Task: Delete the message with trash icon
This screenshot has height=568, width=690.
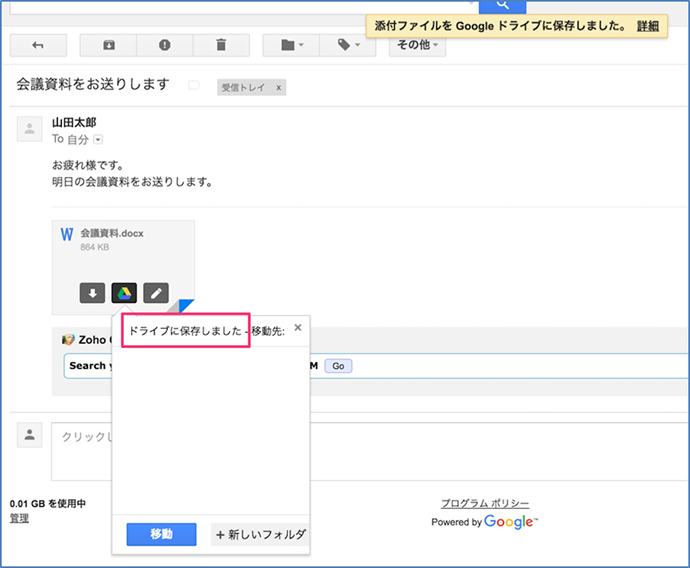Action: click(221, 45)
